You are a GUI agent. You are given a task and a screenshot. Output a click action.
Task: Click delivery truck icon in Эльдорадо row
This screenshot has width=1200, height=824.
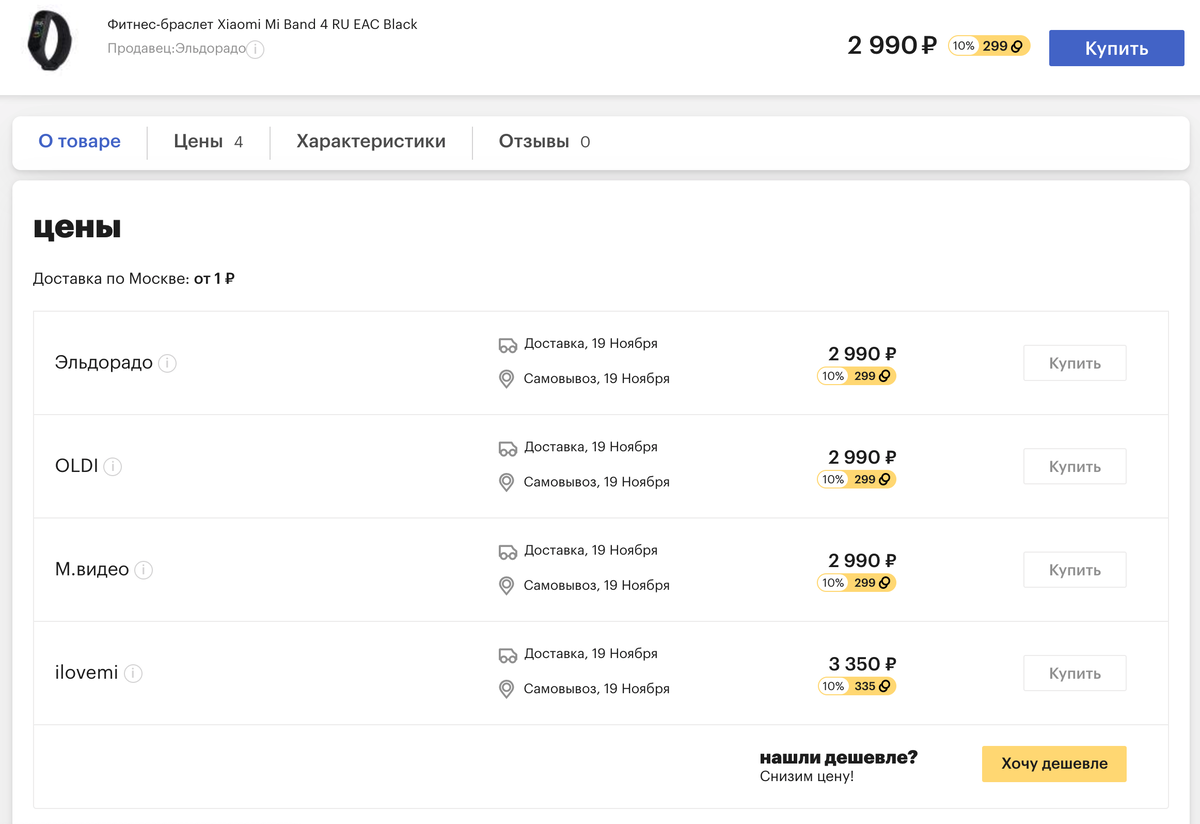(x=508, y=345)
